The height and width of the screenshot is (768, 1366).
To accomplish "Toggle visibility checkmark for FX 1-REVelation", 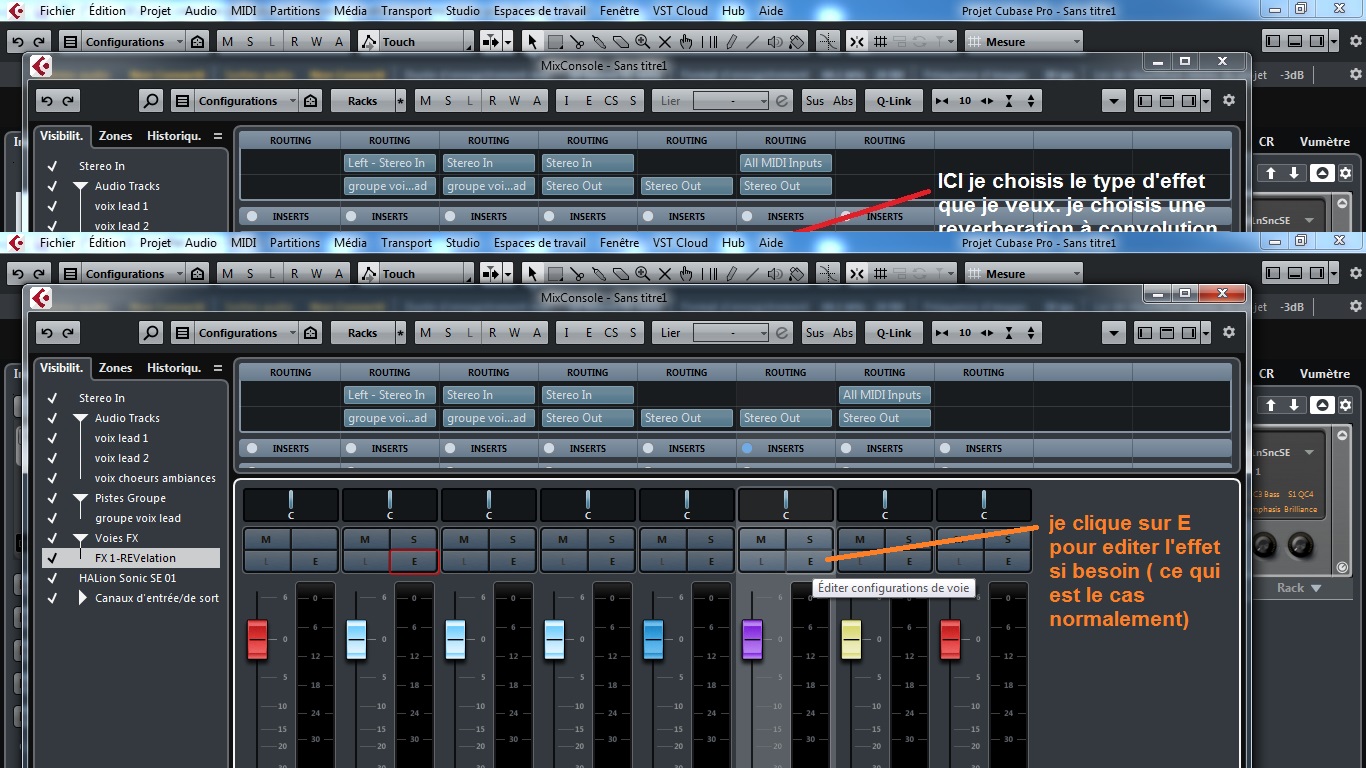I will pyautogui.click(x=52, y=558).
